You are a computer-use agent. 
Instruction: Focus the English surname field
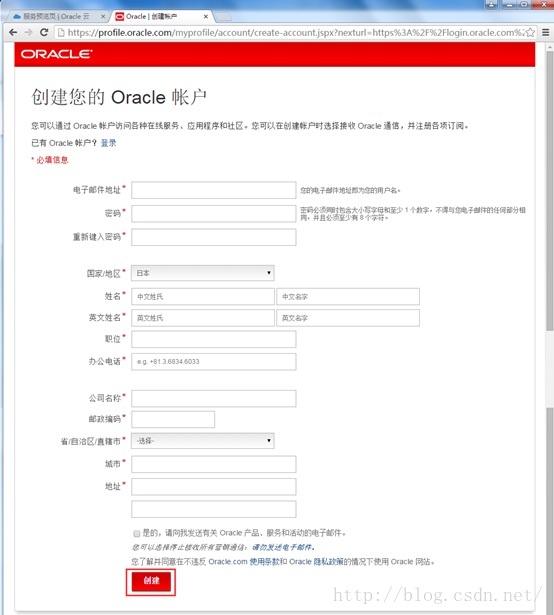[x=202, y=318]
